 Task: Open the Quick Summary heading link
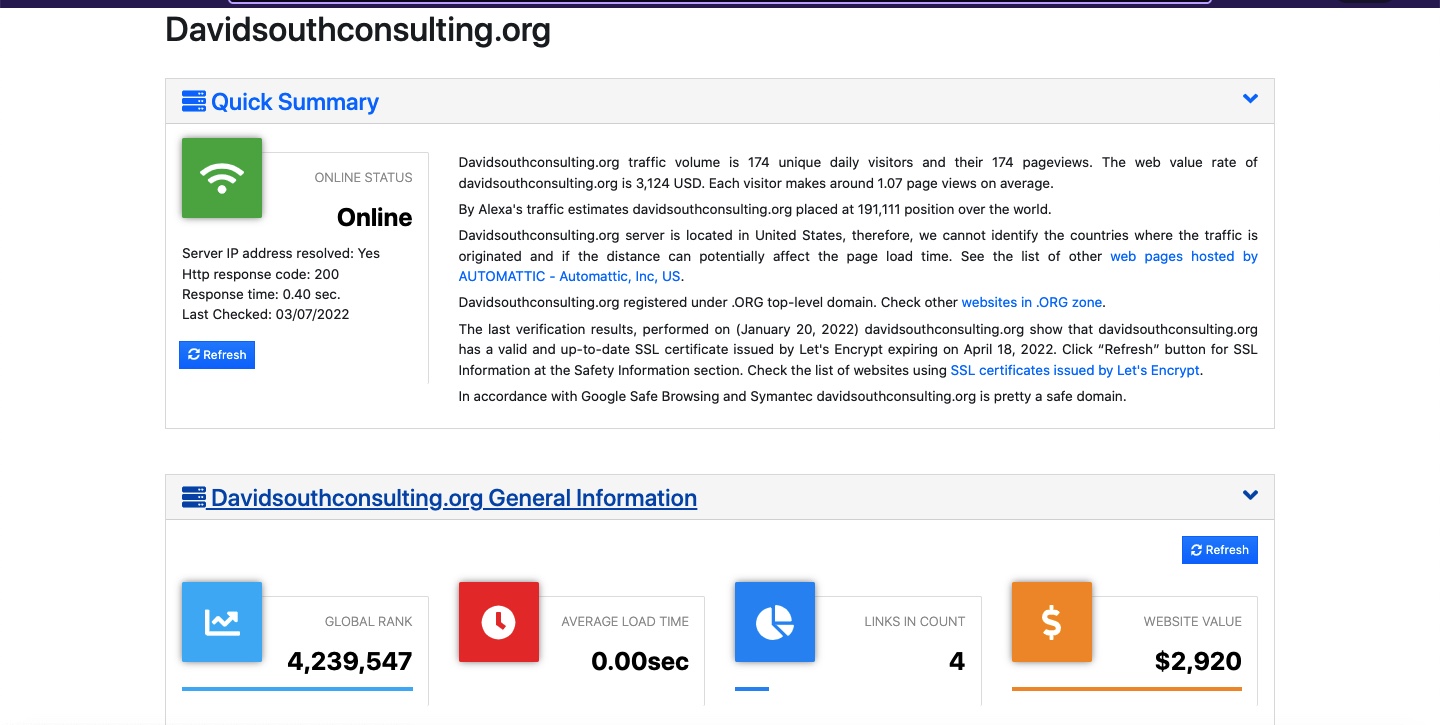294,102
